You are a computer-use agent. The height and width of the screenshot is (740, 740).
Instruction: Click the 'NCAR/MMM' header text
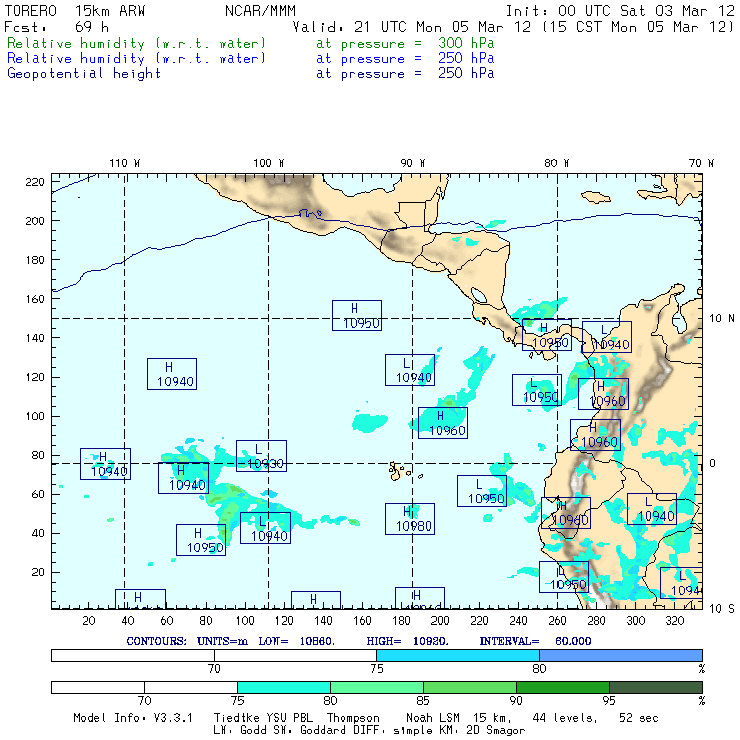260,11
